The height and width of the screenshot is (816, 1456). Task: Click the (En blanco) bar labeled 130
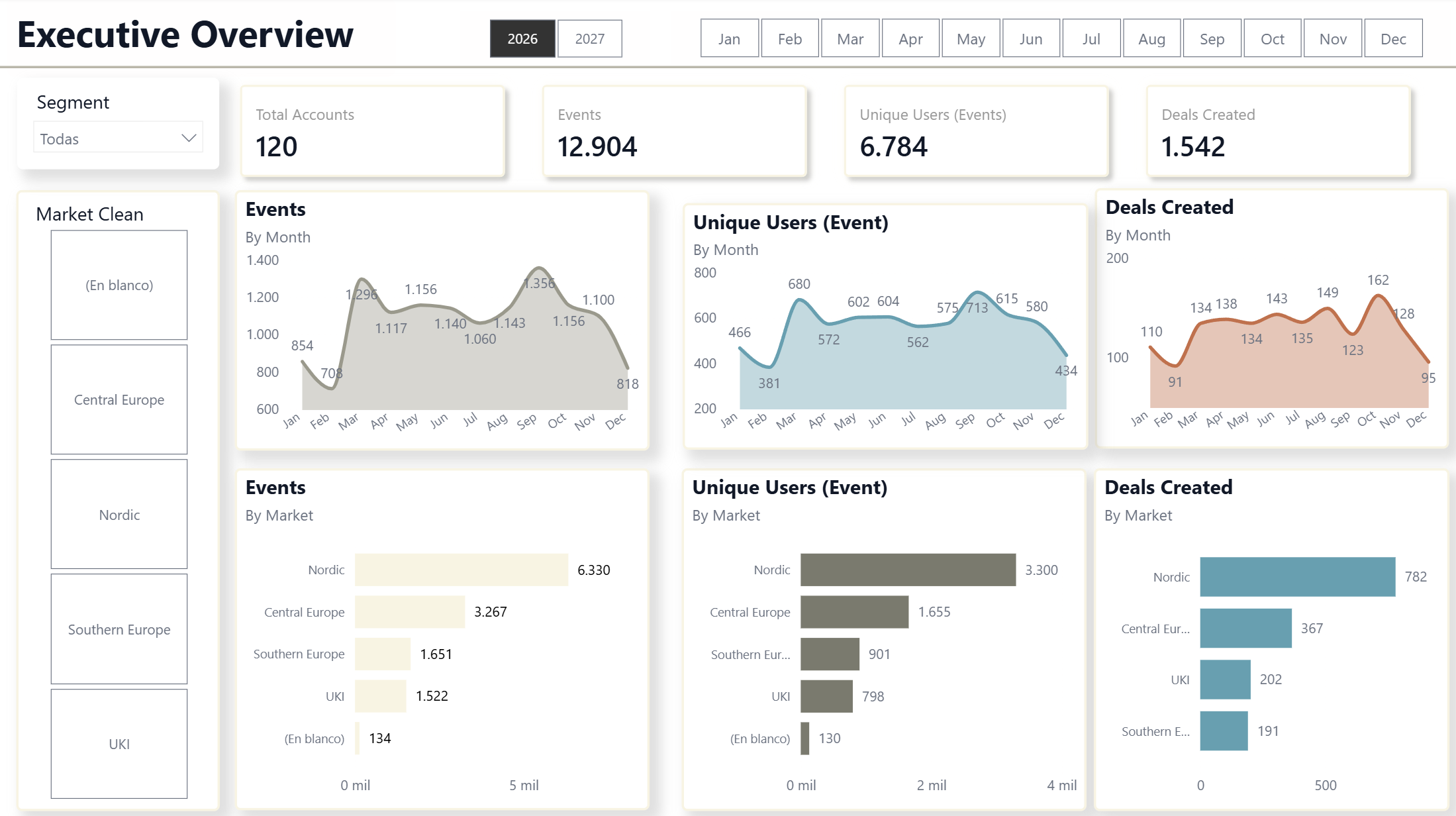tap(805, 738)
